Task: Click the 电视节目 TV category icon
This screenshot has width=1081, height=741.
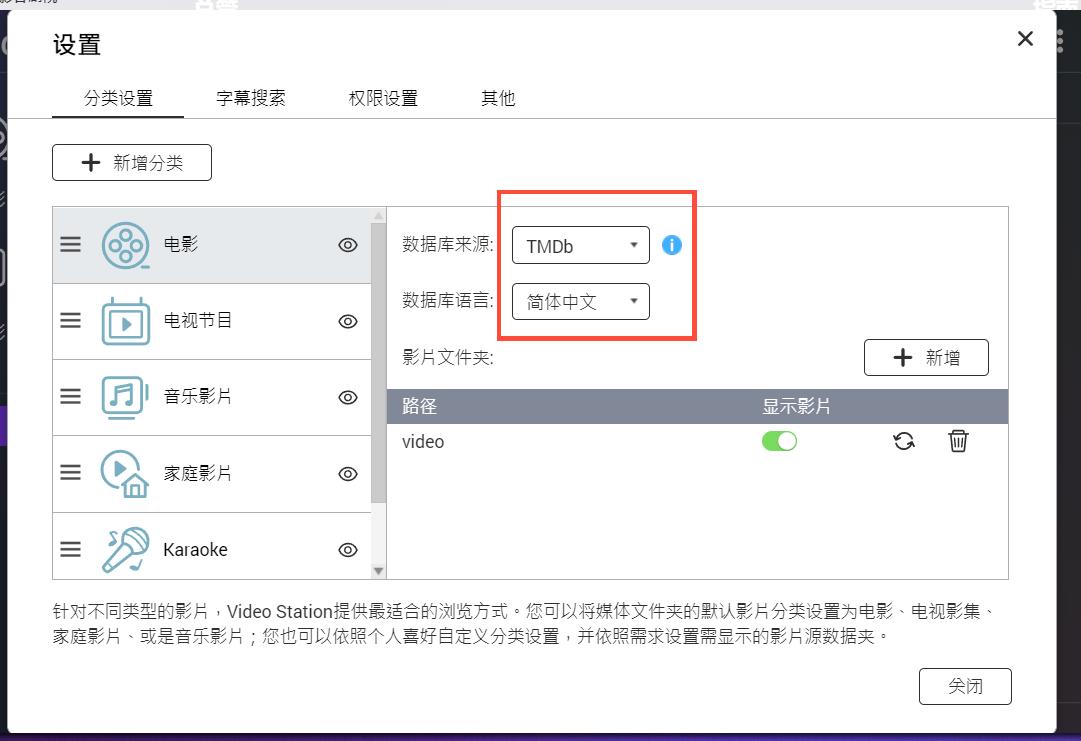Action: click(x=123, y=320)
